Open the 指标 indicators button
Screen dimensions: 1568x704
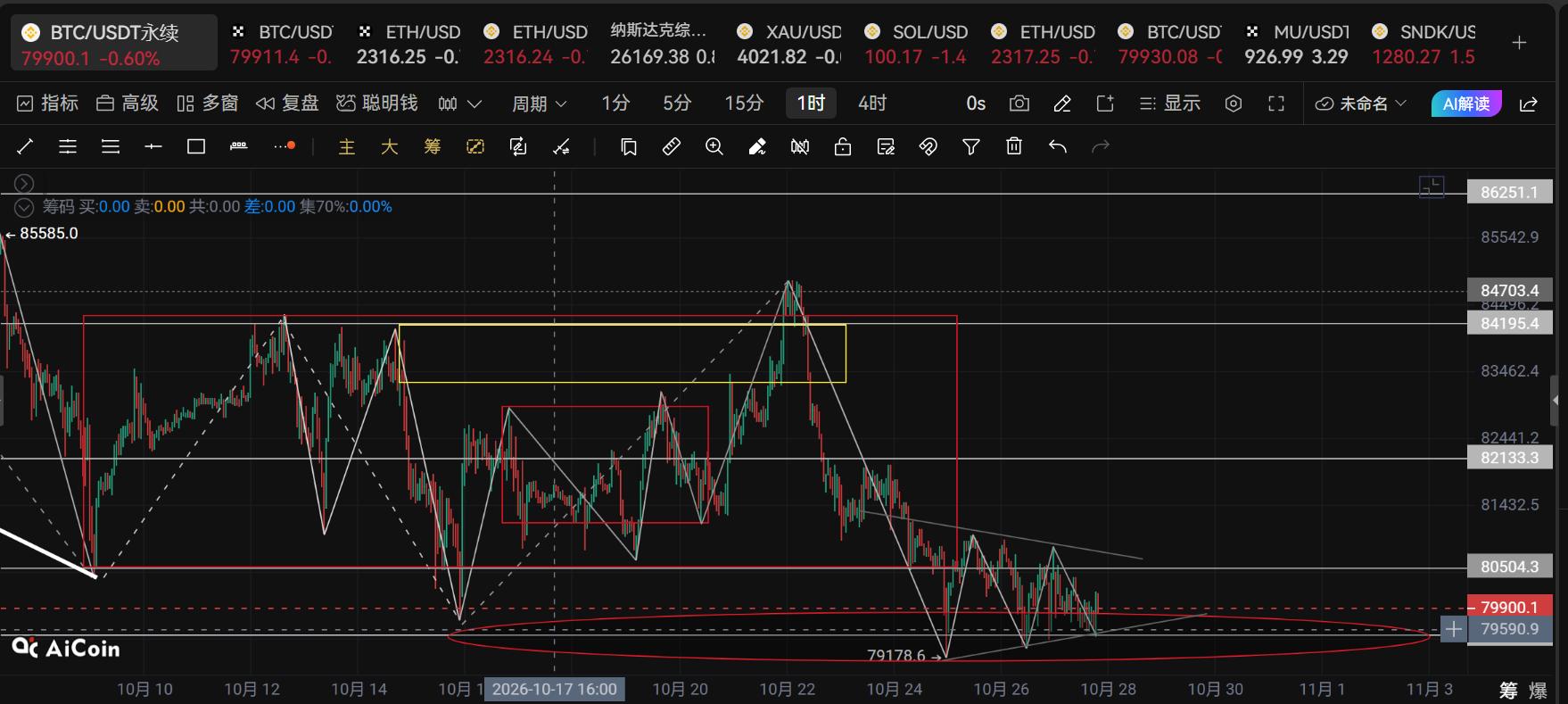(48, 104)
